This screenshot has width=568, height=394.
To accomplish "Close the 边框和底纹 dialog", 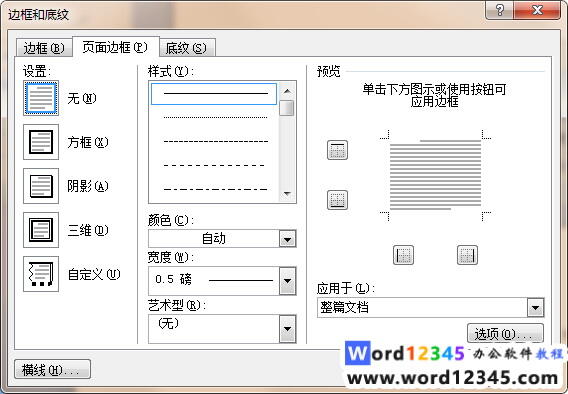I will click(538, 10).
